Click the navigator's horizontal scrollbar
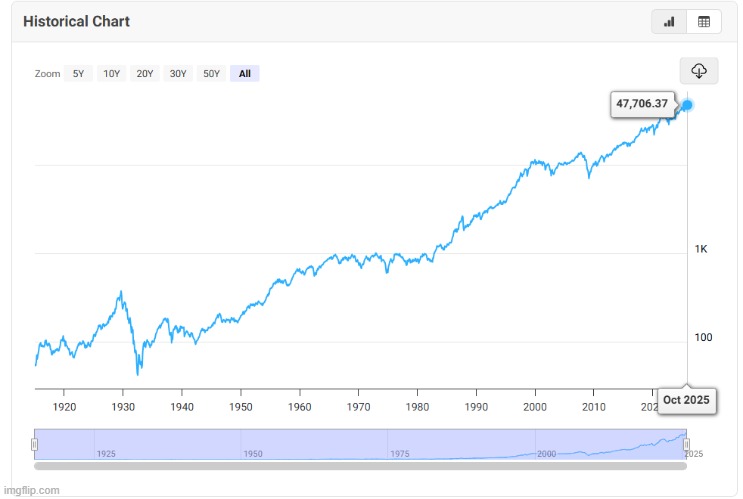 click(360, 465)
